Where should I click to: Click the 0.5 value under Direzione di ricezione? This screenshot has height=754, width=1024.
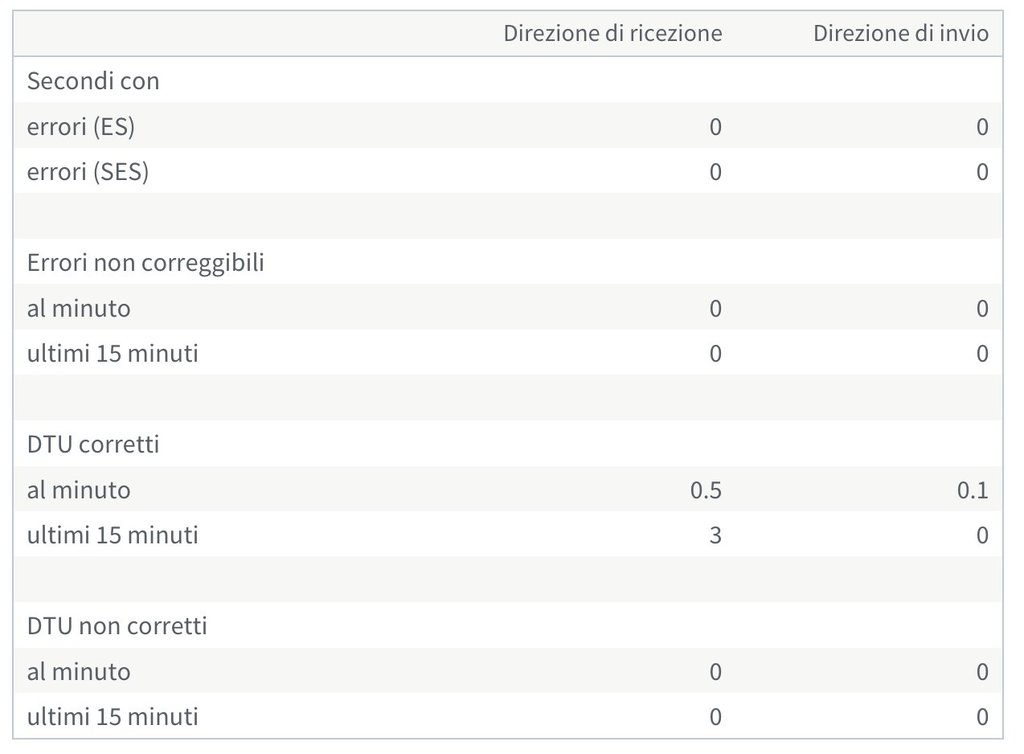pos(705,490)
